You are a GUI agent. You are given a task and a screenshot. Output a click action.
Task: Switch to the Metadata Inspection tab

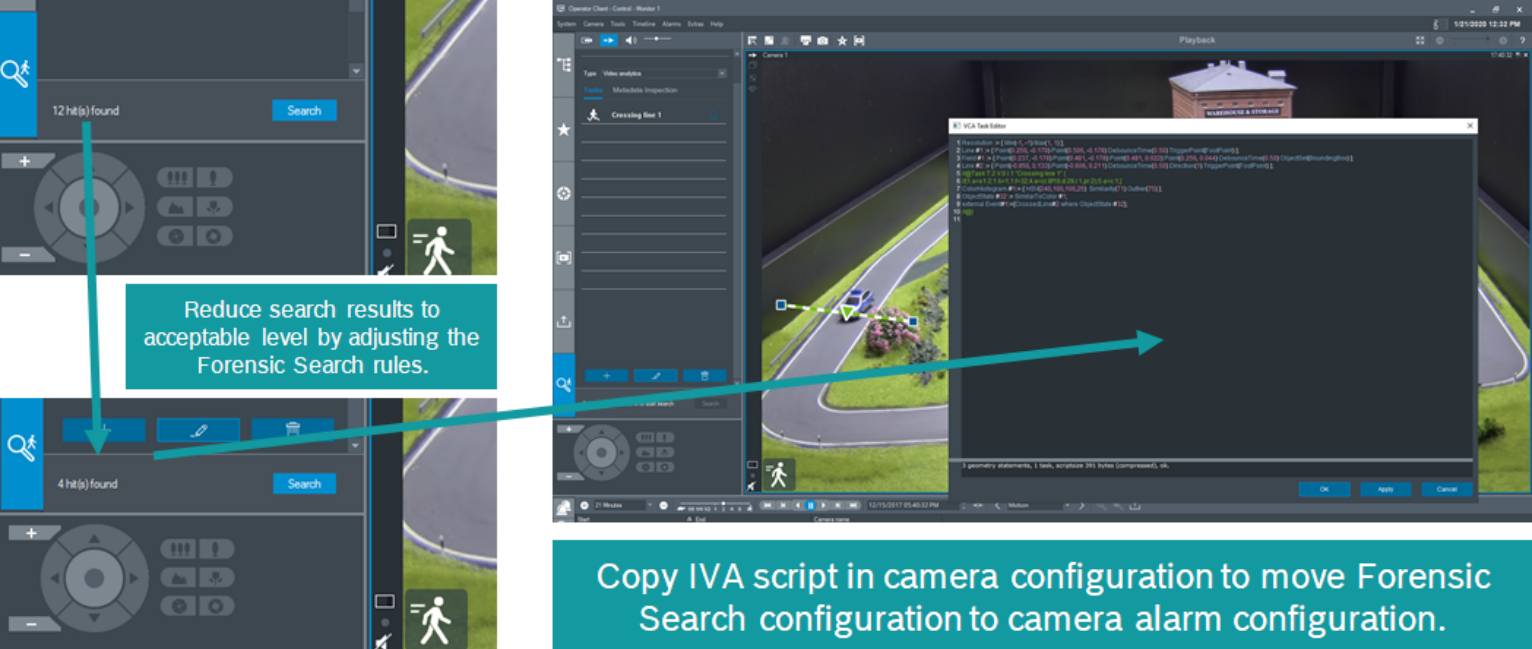coord(646,90)
